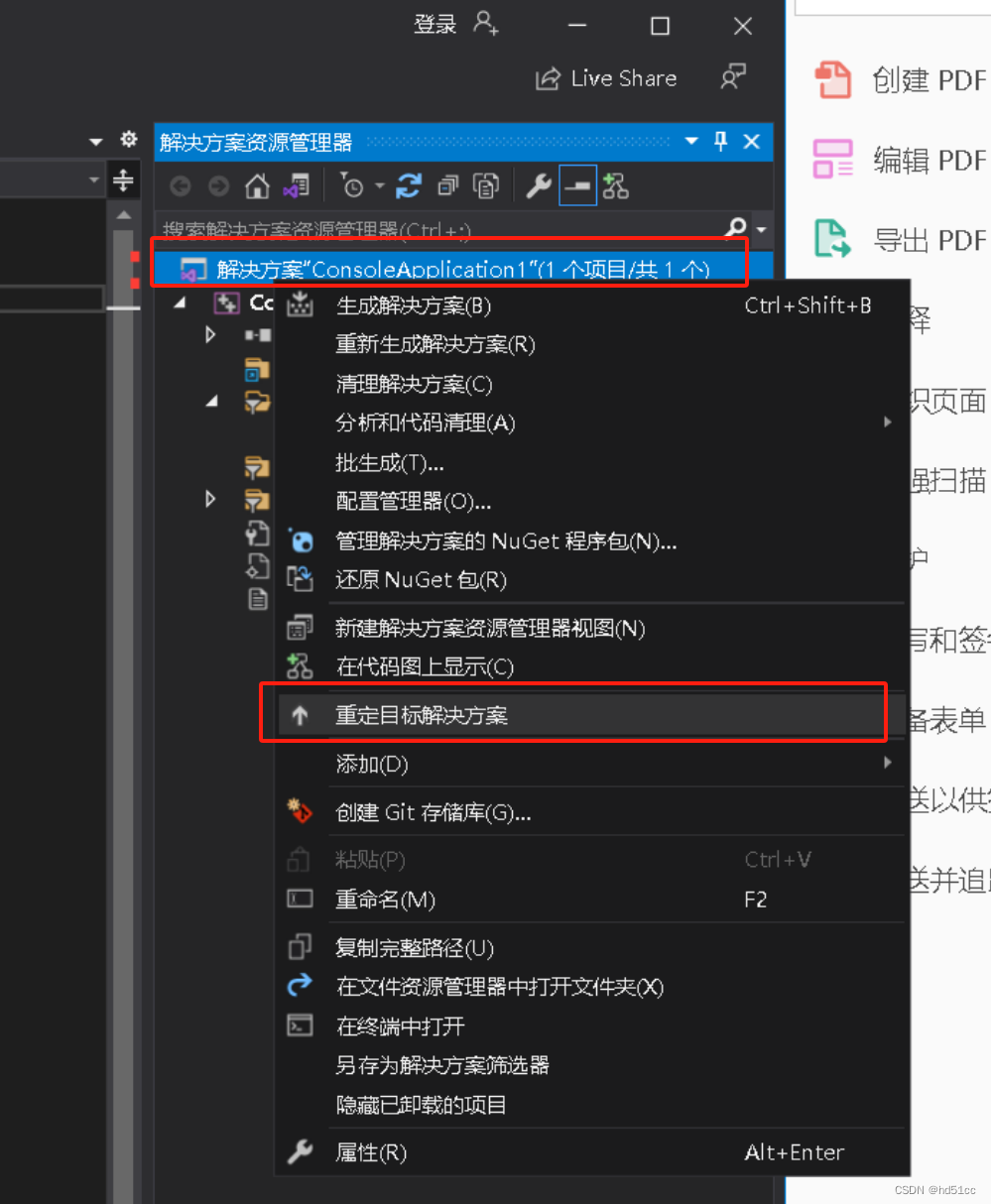This screenshot has height=1204, width=991.
Task: Open the search options dropdown arrow
Action: click(759, 229)
